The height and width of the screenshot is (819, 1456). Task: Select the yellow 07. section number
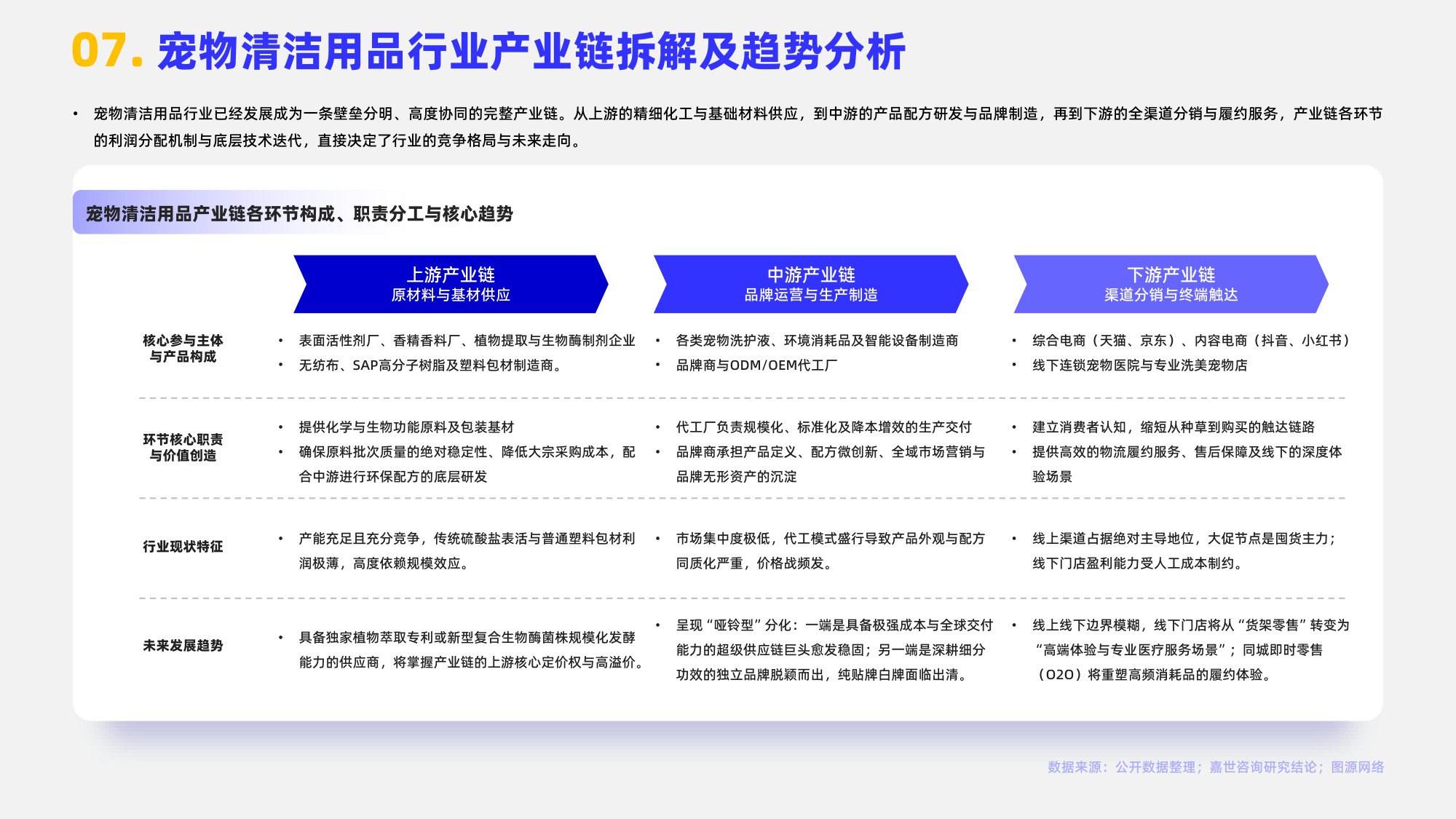pos(107,51)
